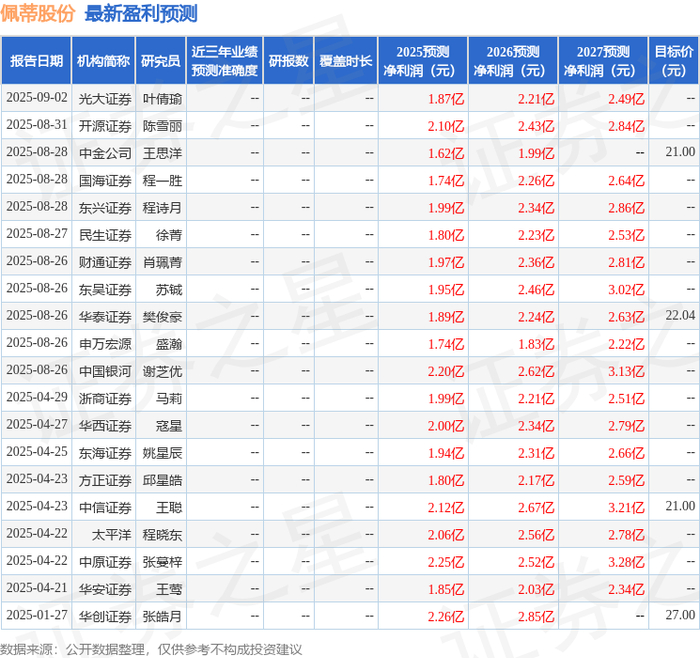Click analyst name 张皓月

(162, 616)
